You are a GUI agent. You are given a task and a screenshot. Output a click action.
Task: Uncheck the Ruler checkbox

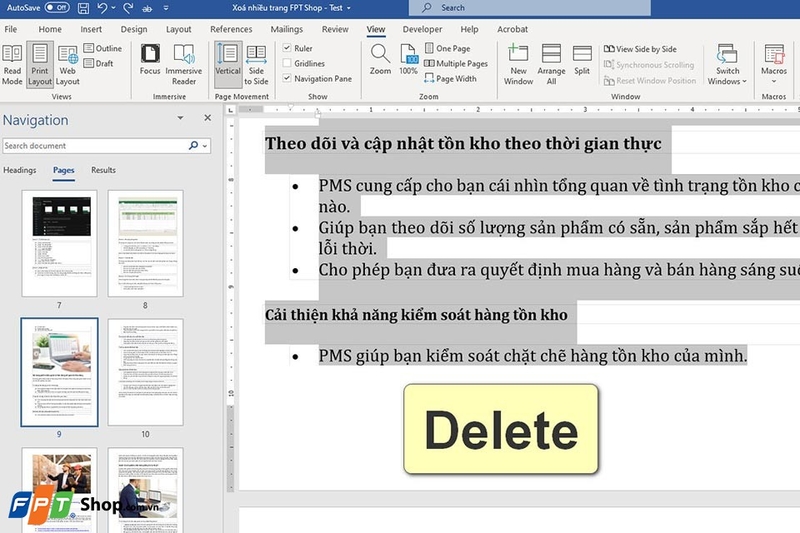pos(287,48)
